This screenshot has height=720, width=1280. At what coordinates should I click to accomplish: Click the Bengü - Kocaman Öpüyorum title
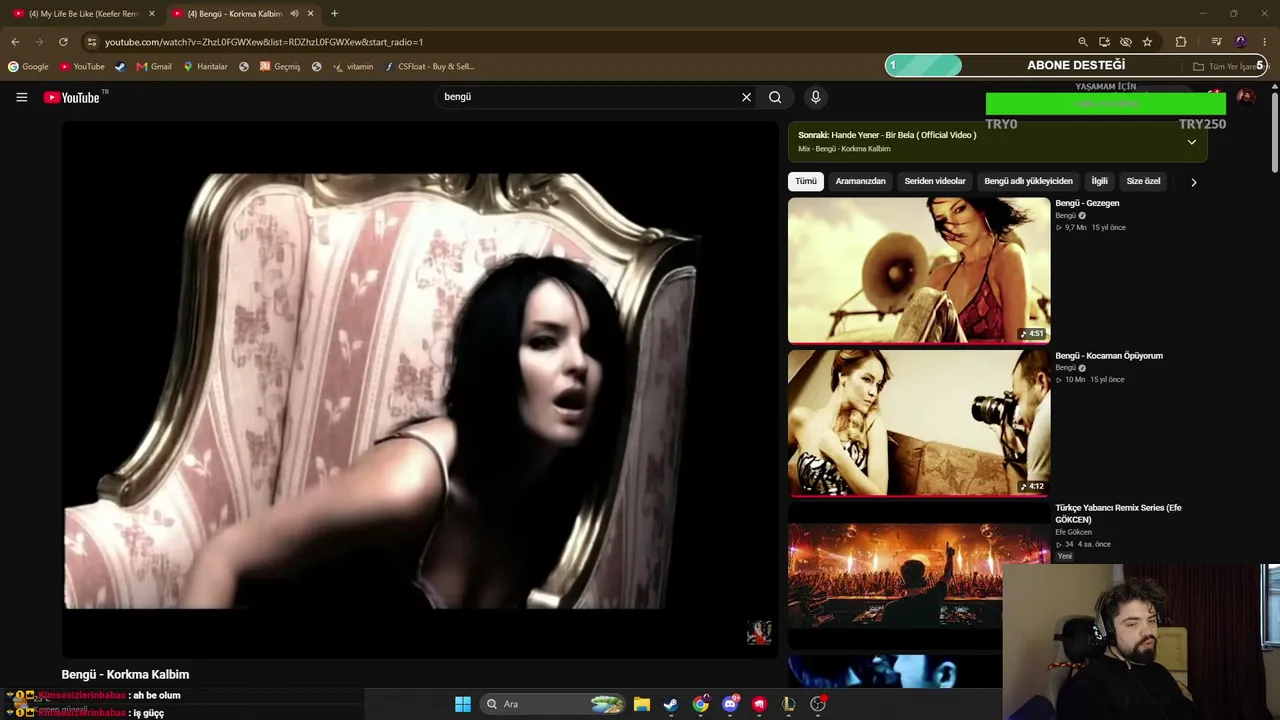pyautogui.click(x=1109, y=356)
